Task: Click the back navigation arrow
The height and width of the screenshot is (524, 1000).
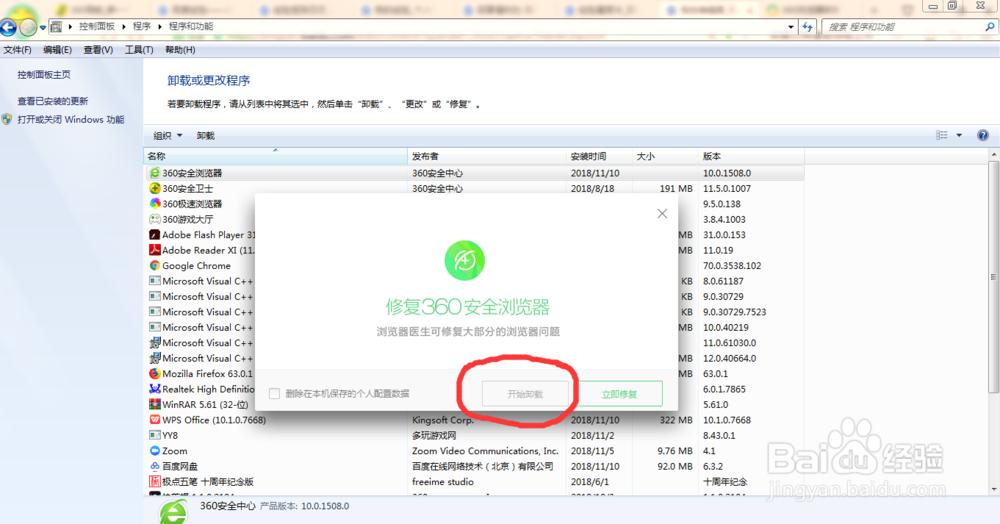Action: (8, 27)
